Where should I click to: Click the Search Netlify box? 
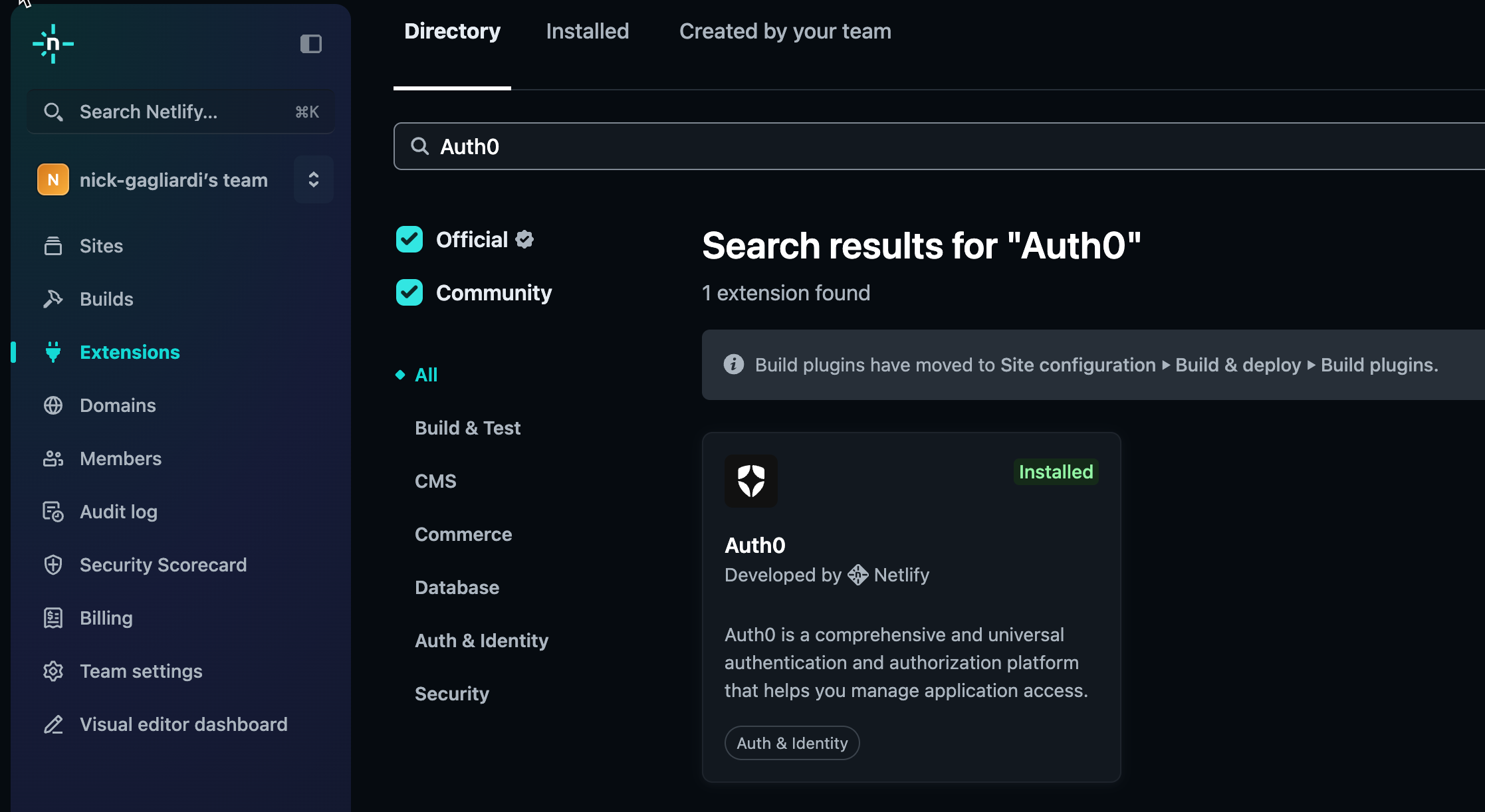pyautogui.click(x=181, y=112)
